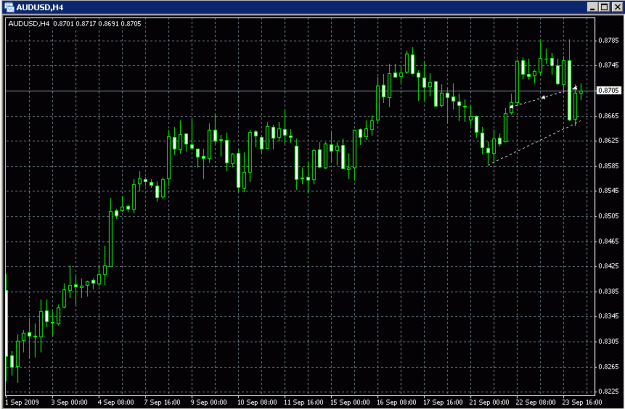Click the 0.8585 price axis label
Image resolution: width=625 pixels, height=409 pixels.
[x=609, y=166]
